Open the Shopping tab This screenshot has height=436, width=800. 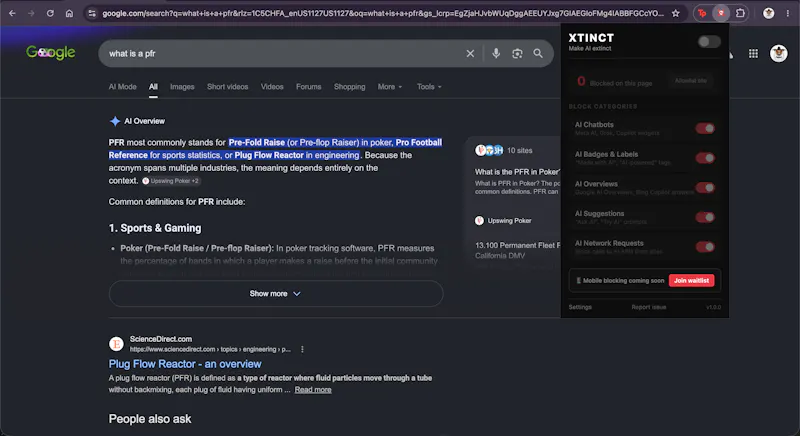[349, 87]
